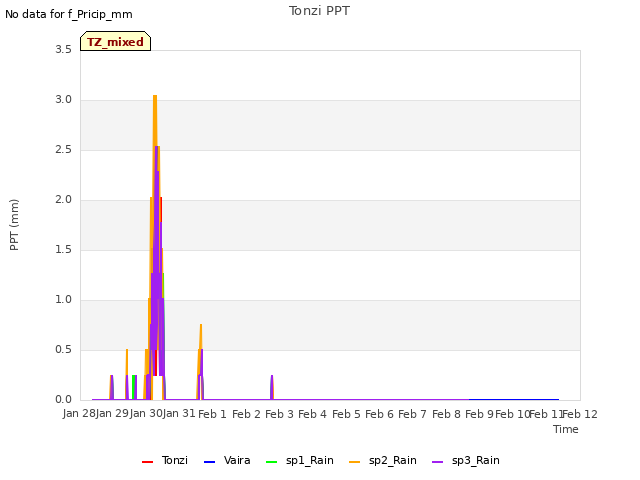Click the Jan 28 x-axis tick label
This screenshot has height=480, width=640.
click(79, 414)
